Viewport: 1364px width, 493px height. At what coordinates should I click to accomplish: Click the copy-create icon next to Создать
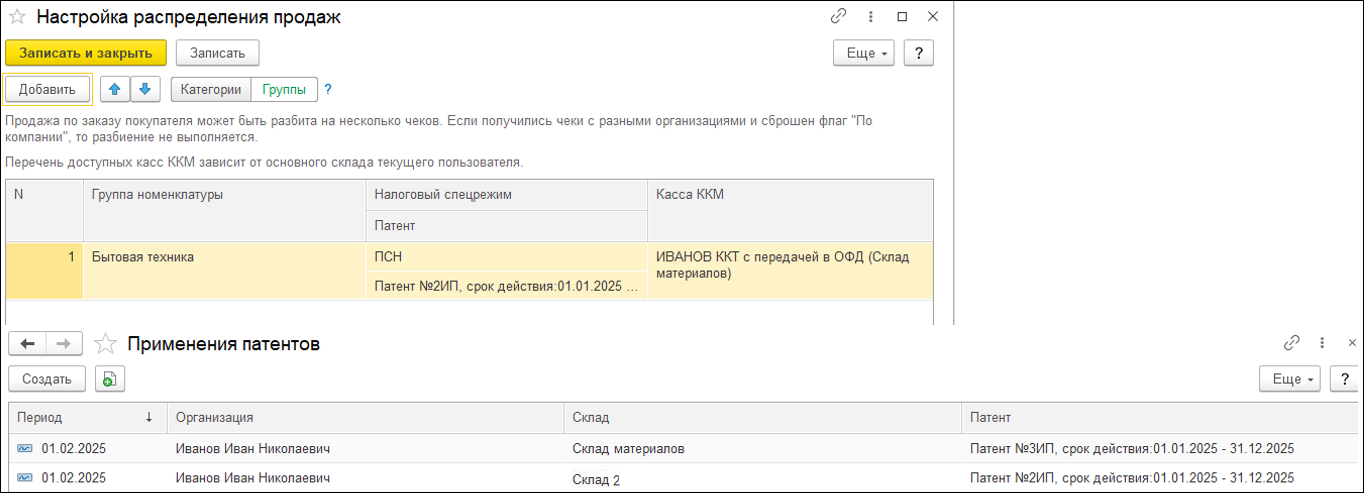(110, 379)
